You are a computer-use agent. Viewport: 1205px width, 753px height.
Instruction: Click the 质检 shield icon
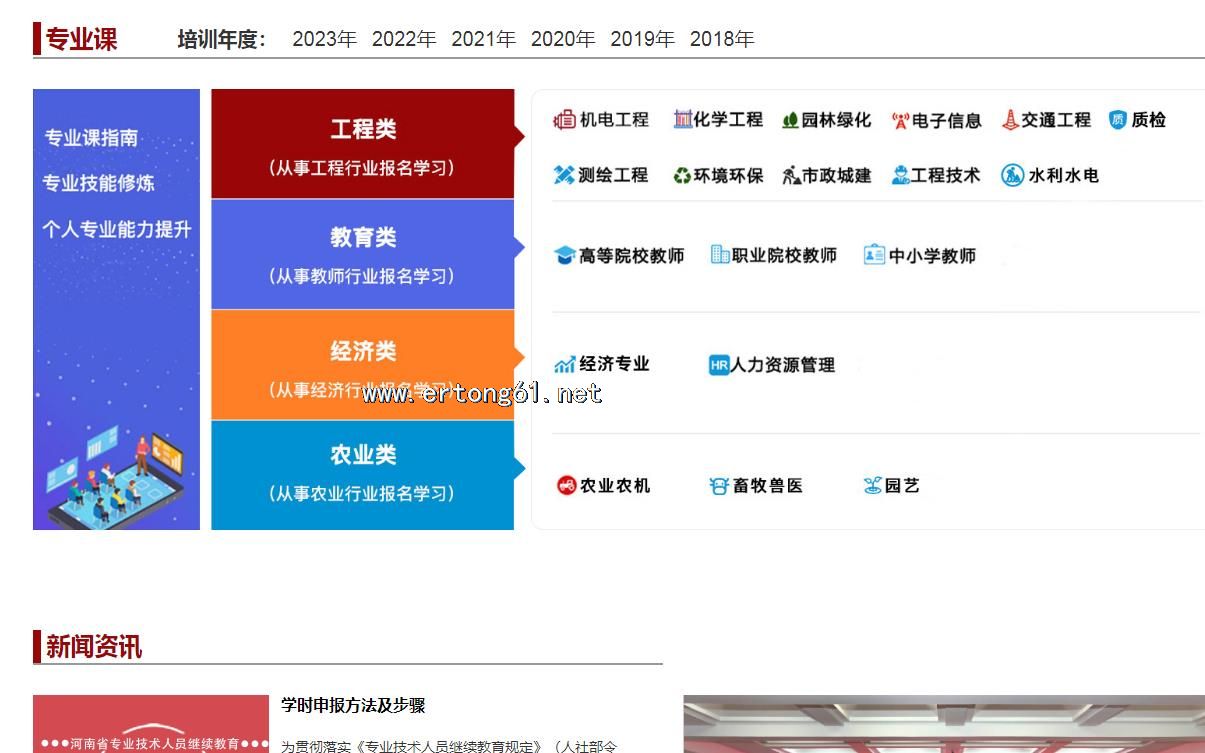click(1117, 120)
